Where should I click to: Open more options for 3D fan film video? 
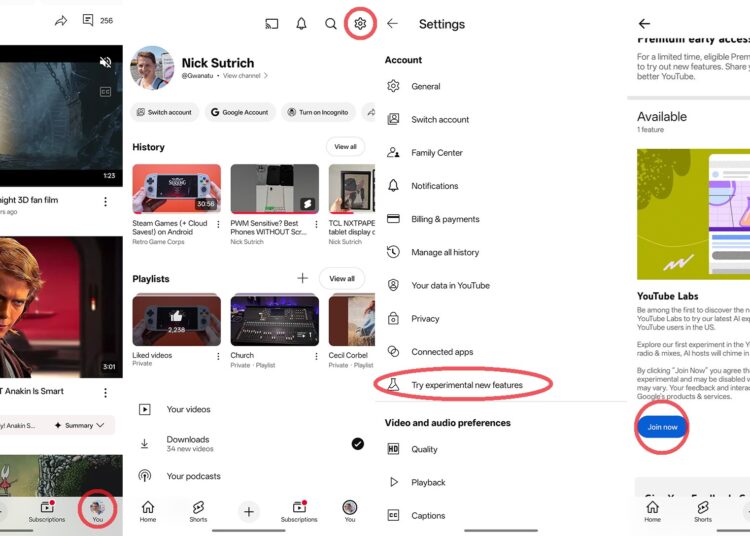tap(105, 202)
